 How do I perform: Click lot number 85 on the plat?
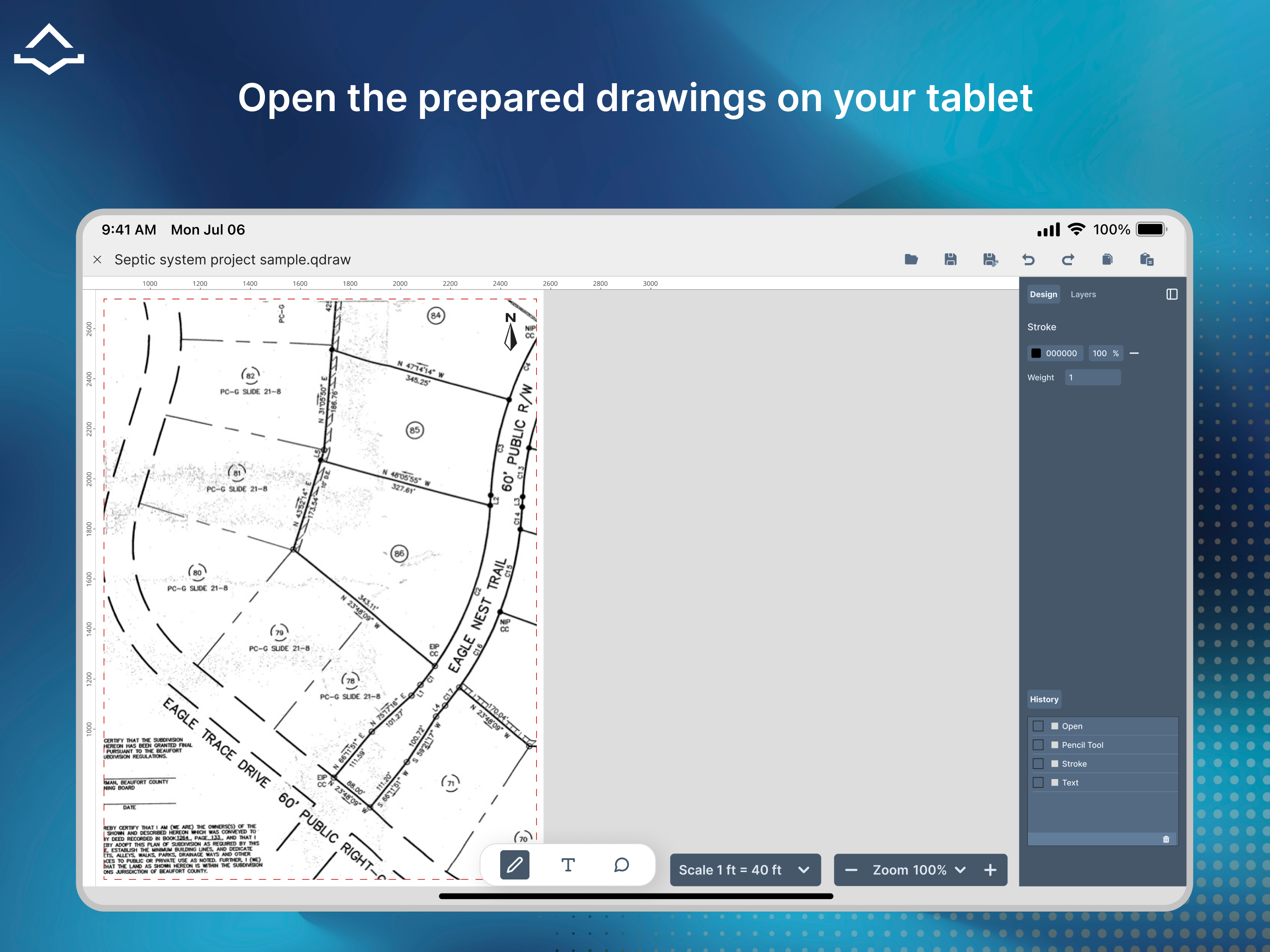pyautogui.click(x=415, y=430)
